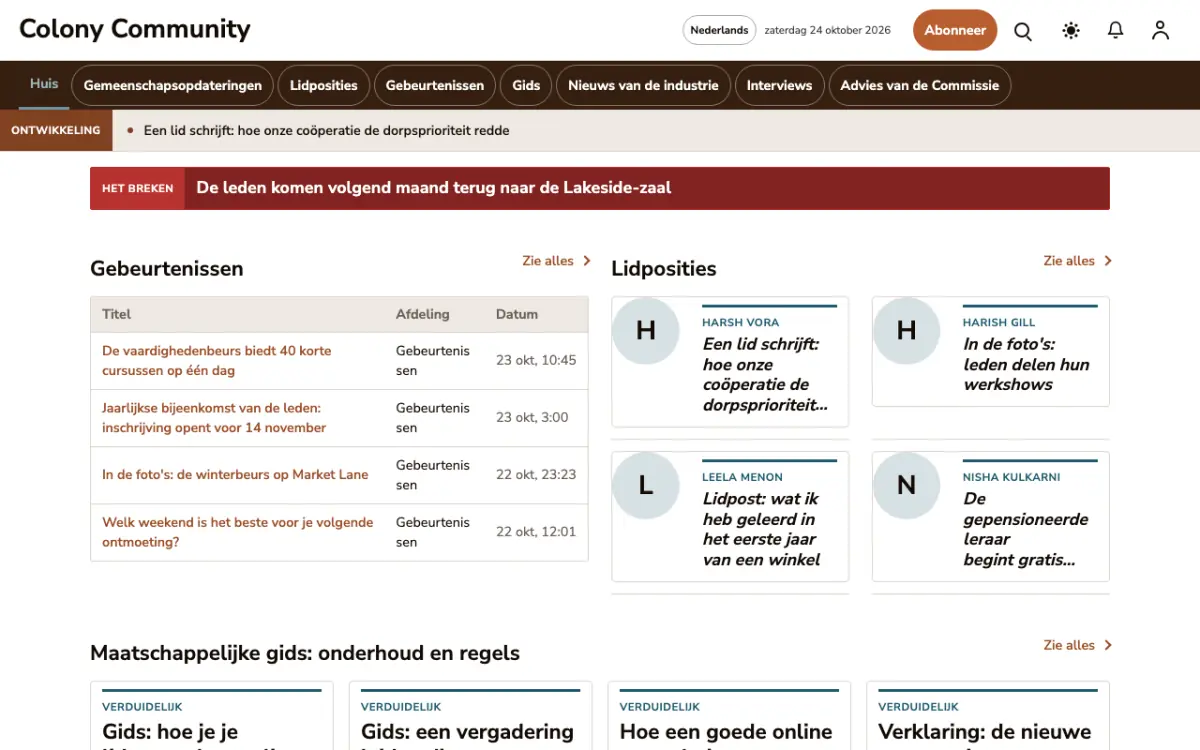This screenshot has height=750, width=1200.
Task: Click Nisha Kulkarni's avatar circle
Action: tap(907, 485)
